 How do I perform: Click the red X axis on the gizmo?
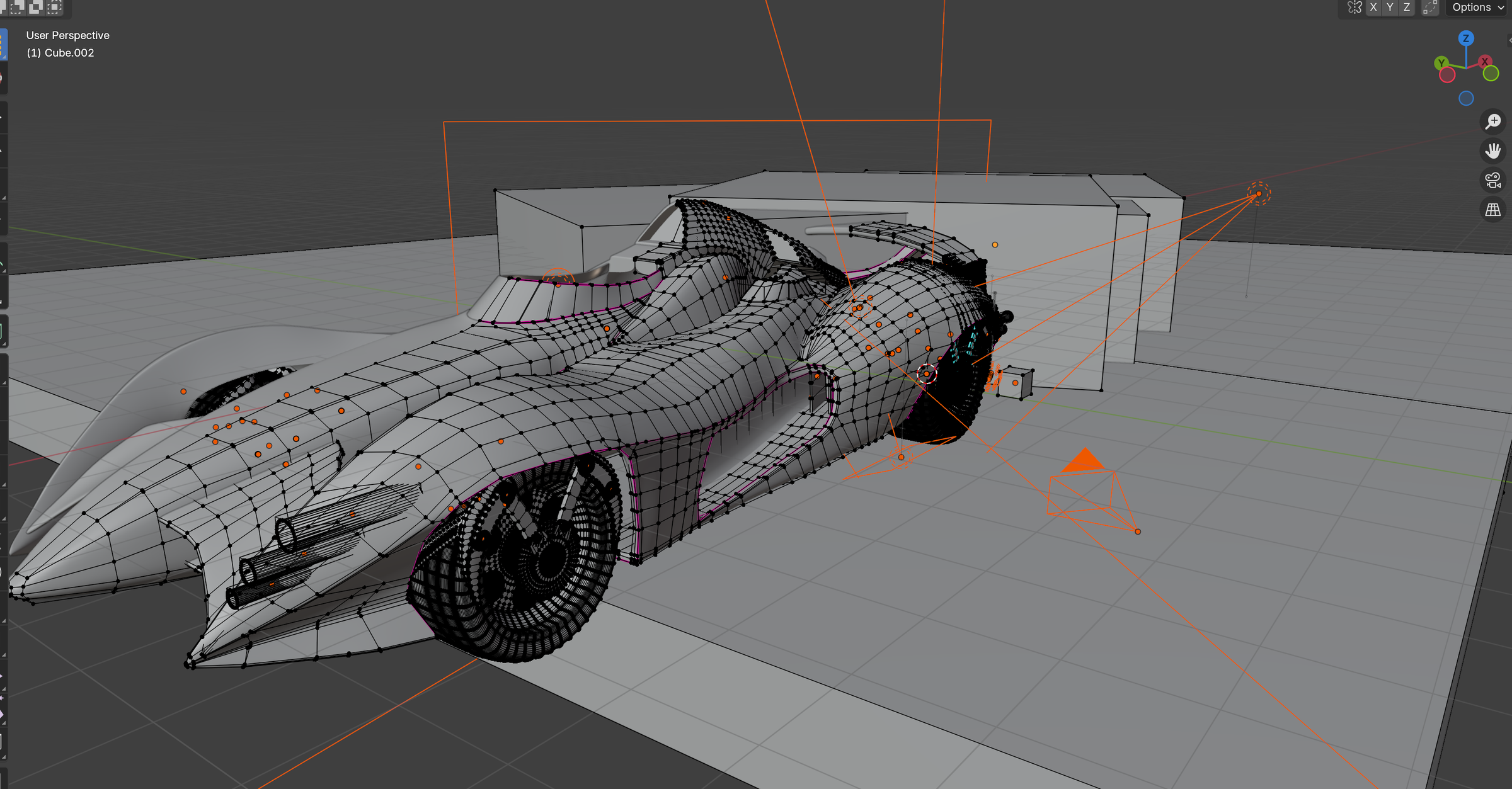coord(1485,62)
